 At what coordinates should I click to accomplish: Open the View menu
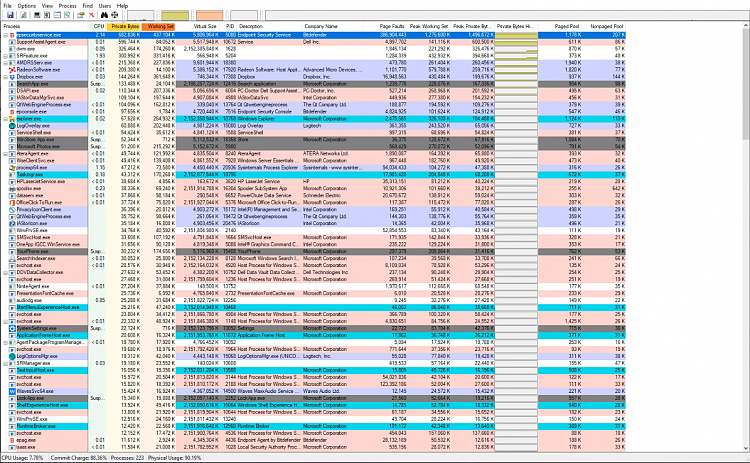point(47,6)
